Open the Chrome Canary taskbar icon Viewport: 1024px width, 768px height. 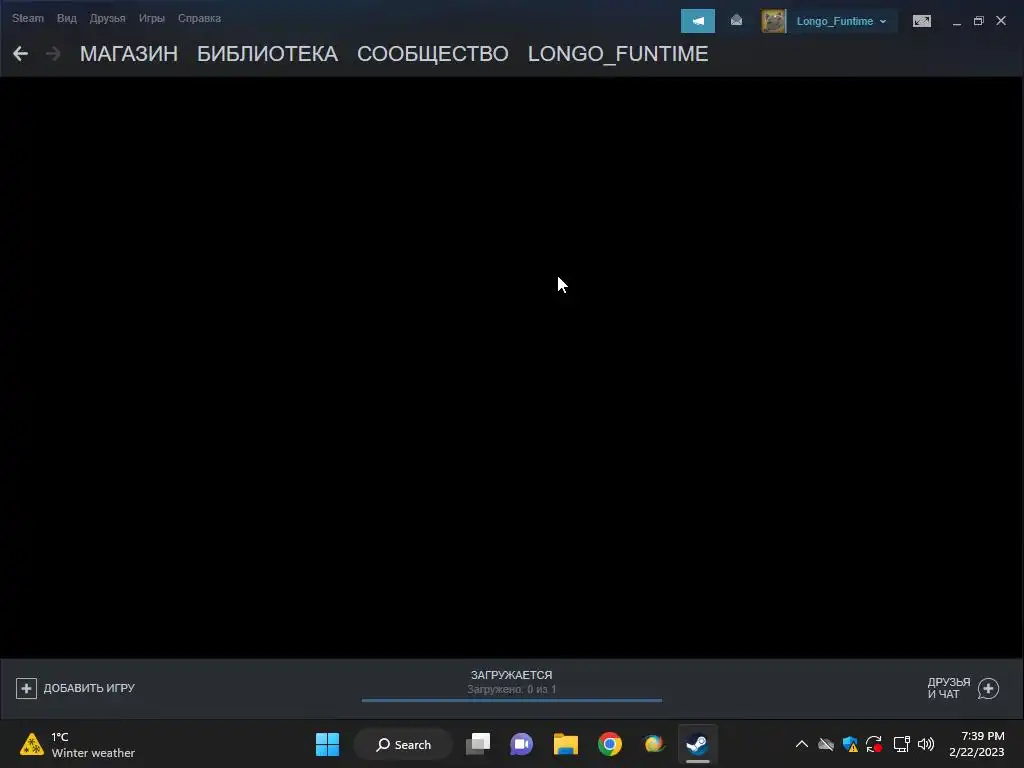(x=654, y=744)
